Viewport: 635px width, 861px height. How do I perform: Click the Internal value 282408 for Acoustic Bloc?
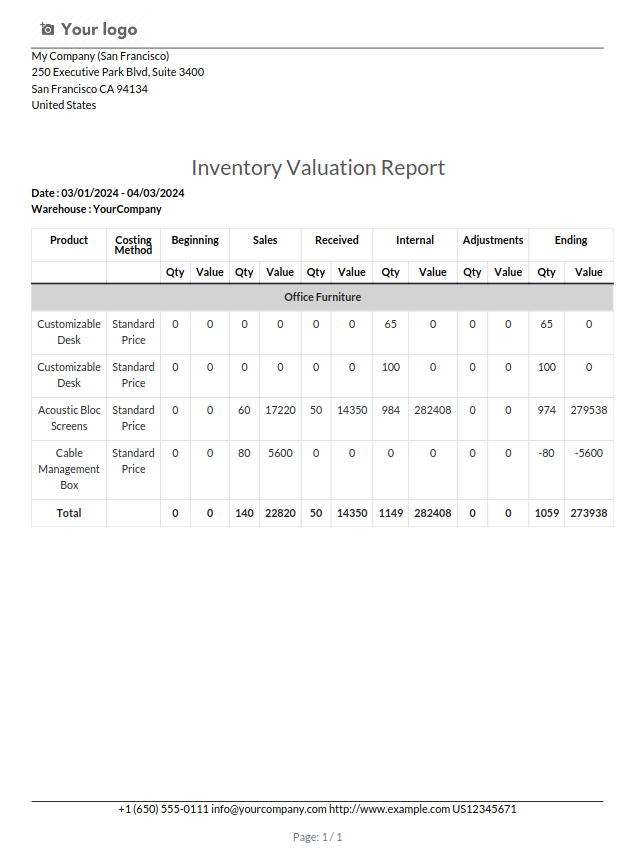coord(433,410)
